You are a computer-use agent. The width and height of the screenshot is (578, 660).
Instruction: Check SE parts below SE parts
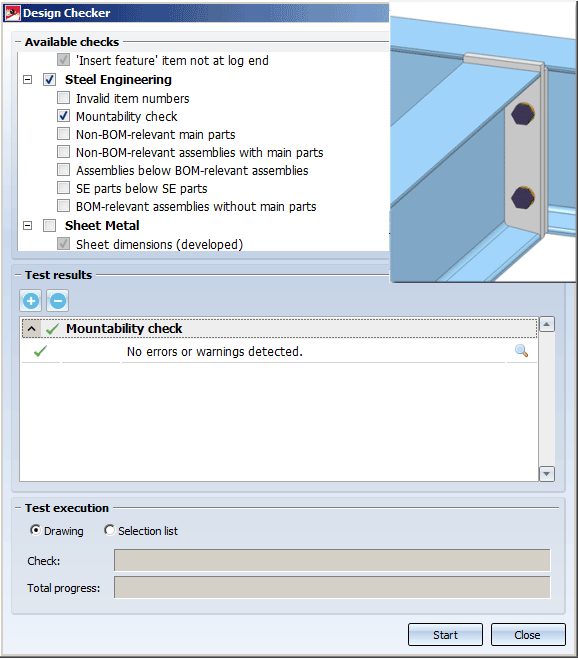(x=64, y=188)
